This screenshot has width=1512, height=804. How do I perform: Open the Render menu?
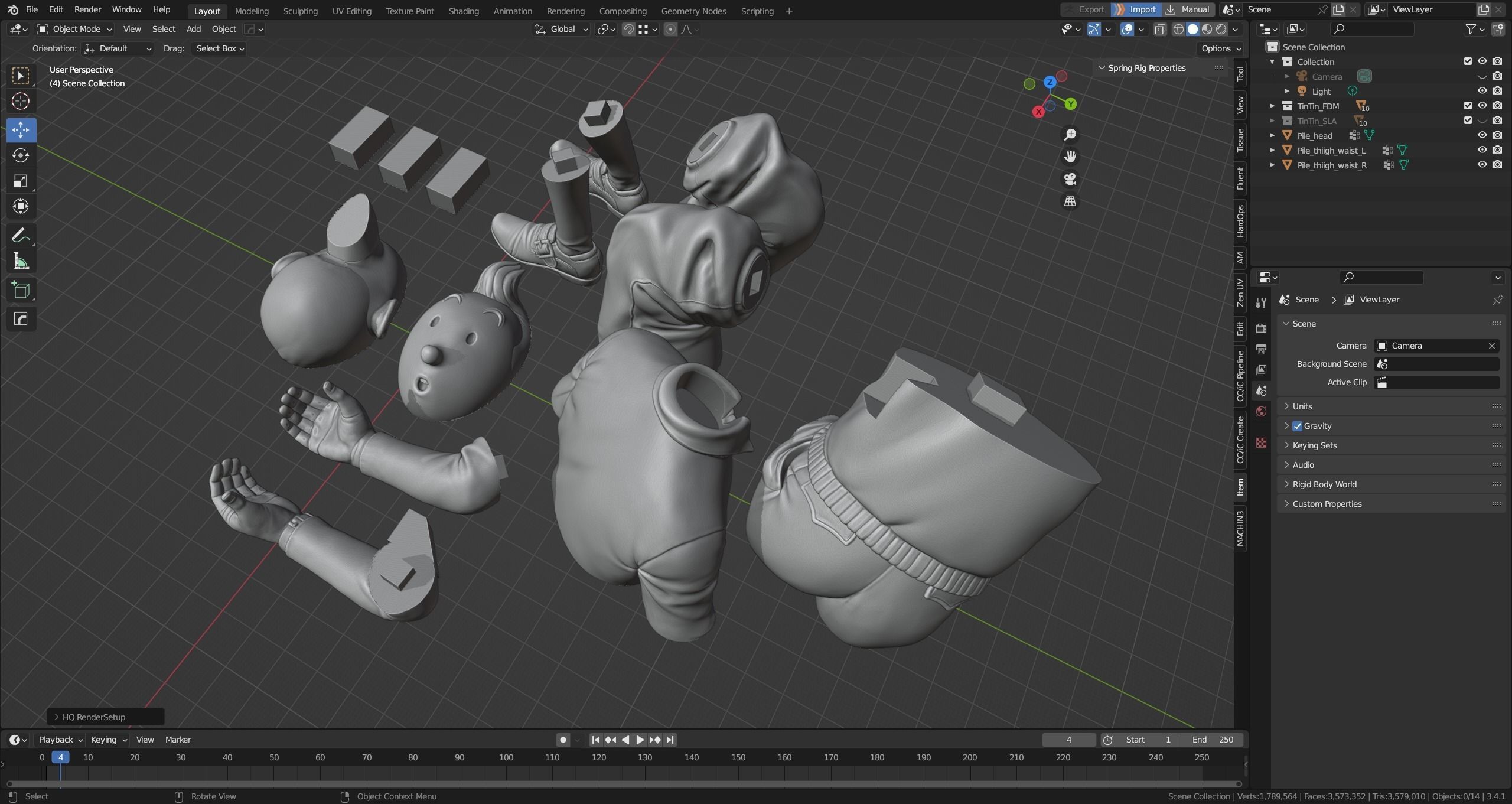pyautogui.click(x=87, y=9)
